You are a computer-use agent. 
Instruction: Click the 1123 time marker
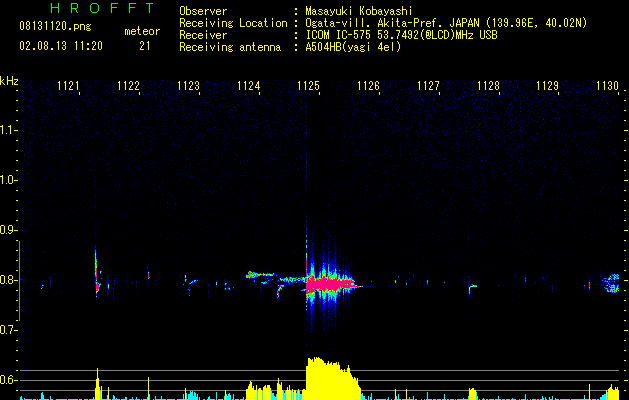click(188, 86)
